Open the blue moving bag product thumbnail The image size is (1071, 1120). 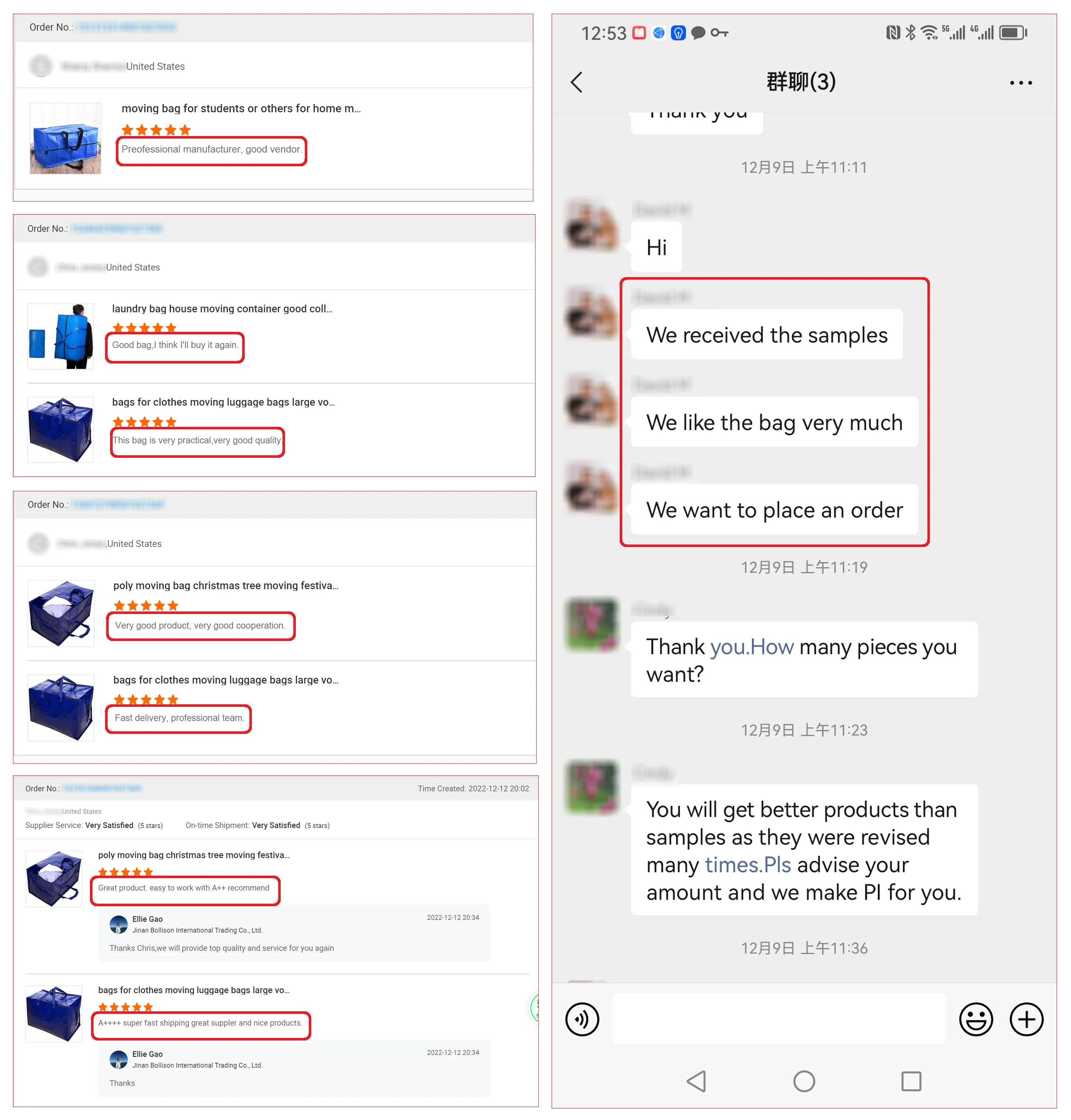coord(65,138)
